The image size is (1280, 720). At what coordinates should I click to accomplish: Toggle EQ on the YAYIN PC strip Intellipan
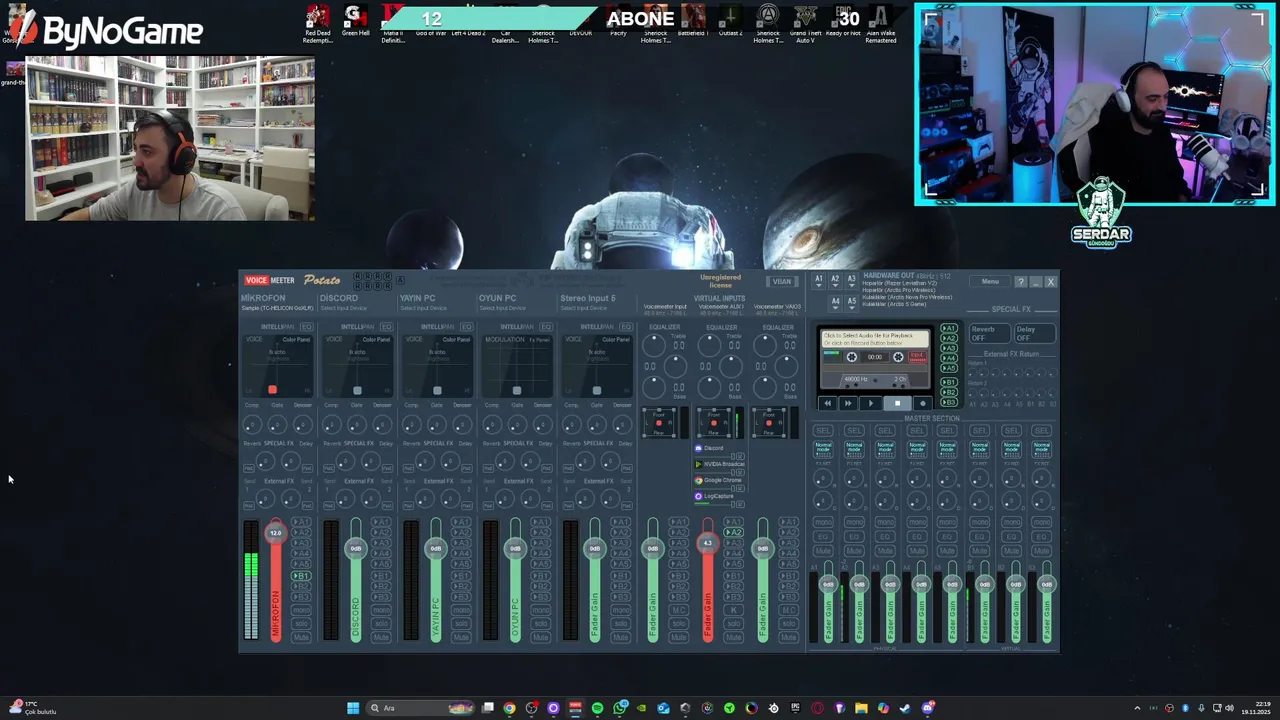pyautogui.click(x=466, y=327)
